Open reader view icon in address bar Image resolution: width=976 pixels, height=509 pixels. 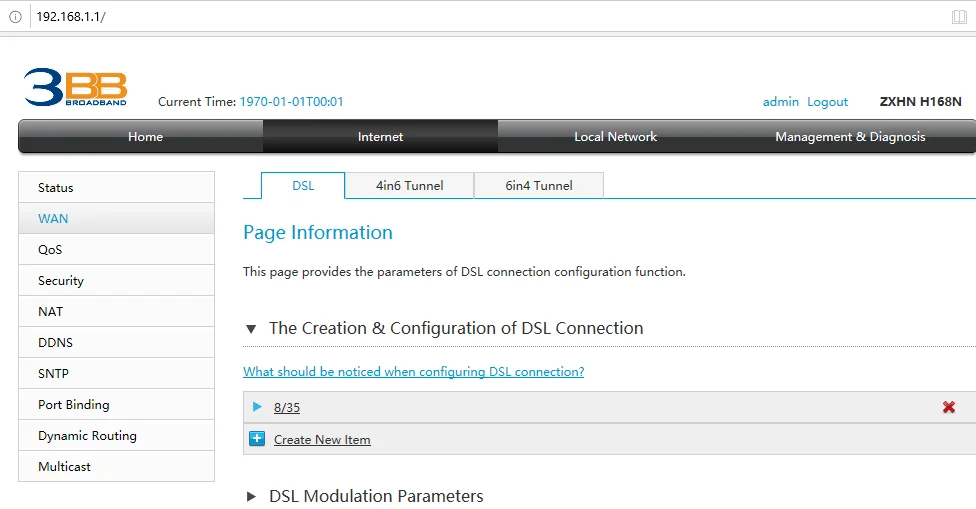pos(959,17)
